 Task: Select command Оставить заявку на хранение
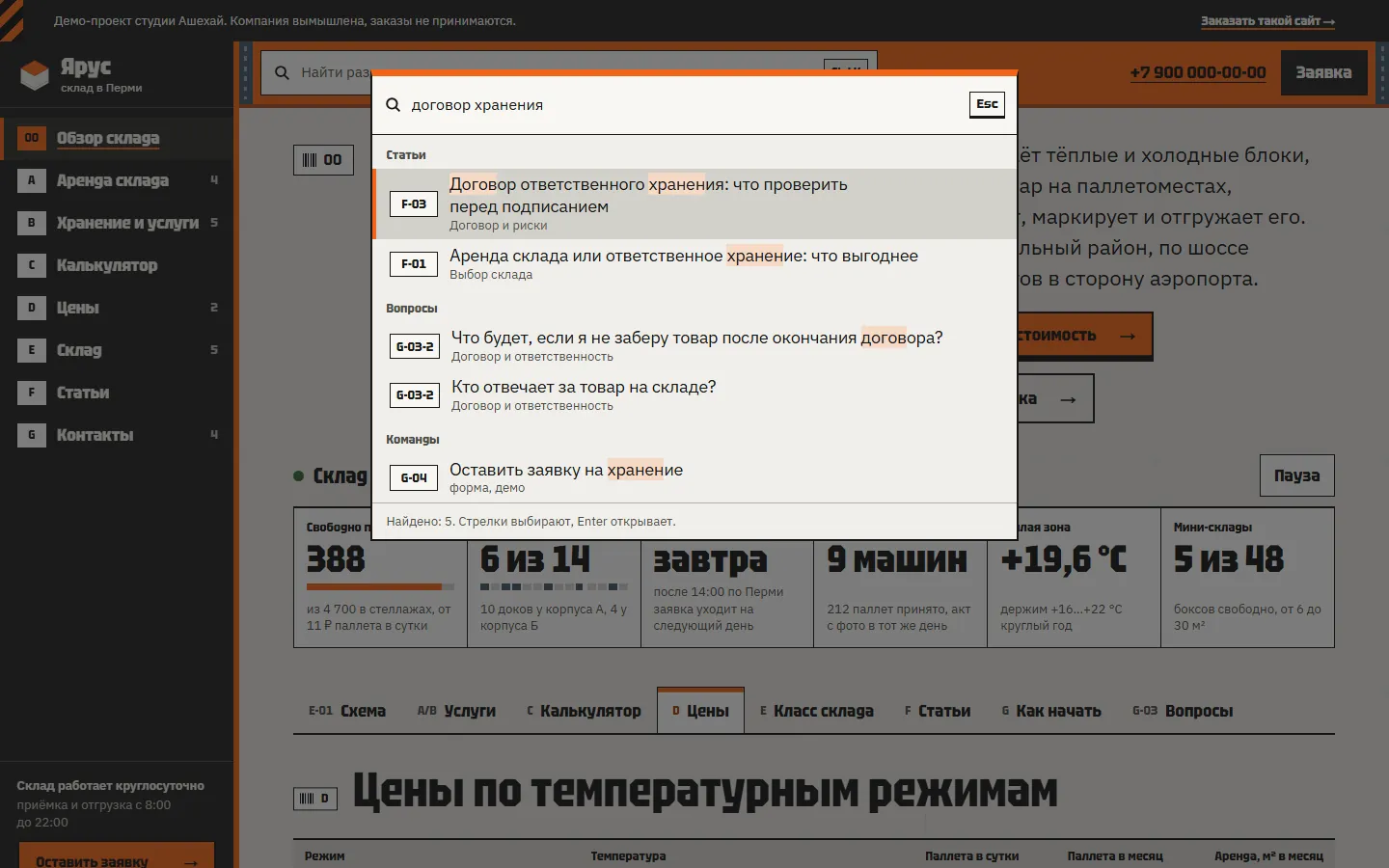694,477
